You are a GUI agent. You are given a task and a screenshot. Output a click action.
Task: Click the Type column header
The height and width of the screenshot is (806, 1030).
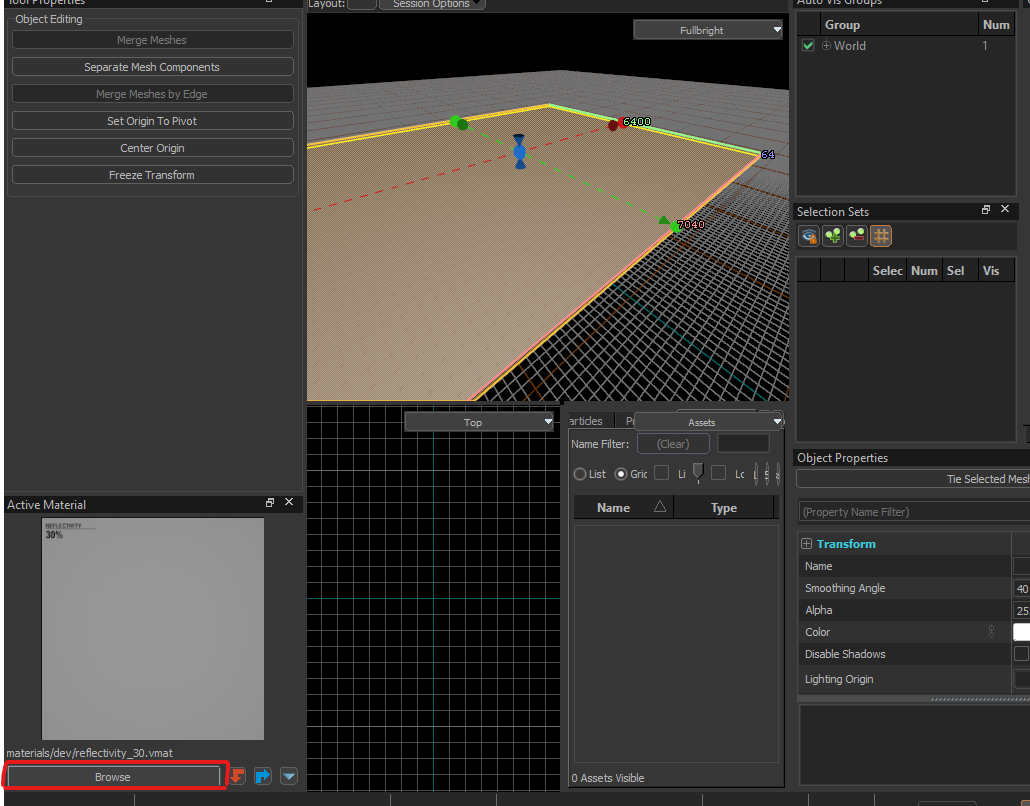[x=723, y=508]
